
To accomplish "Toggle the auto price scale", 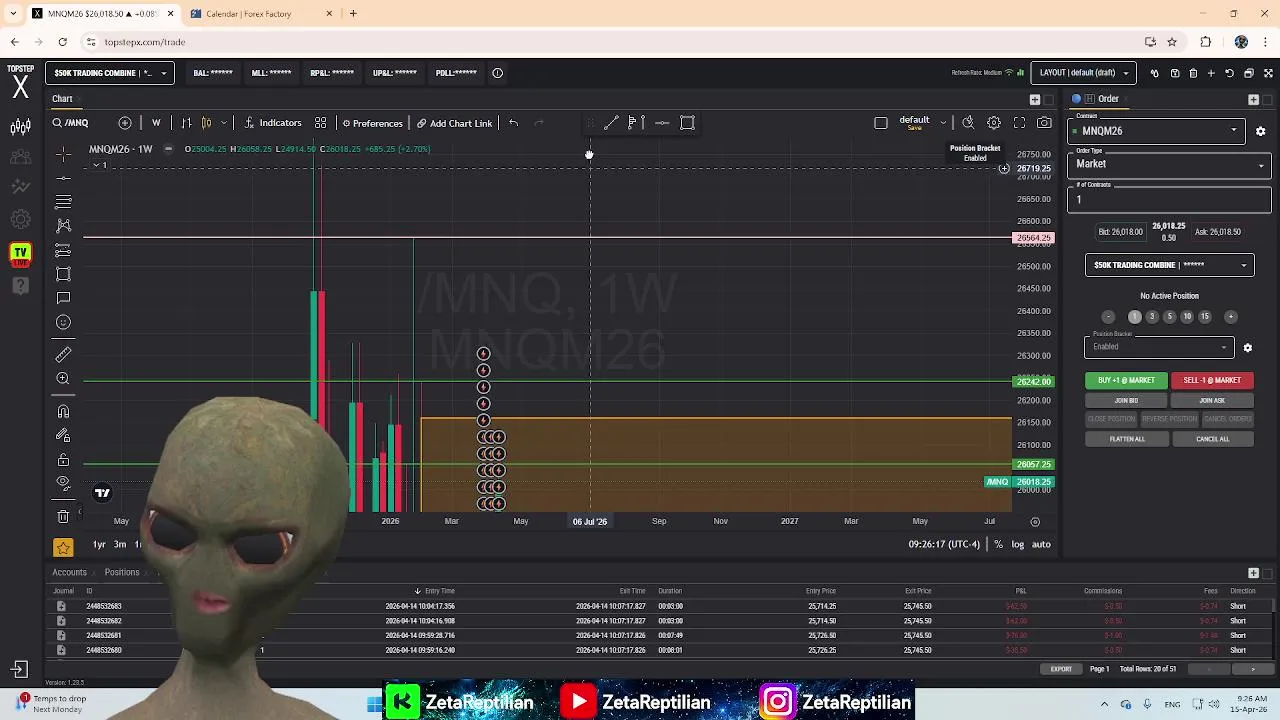I will (x=1041, y=544).
